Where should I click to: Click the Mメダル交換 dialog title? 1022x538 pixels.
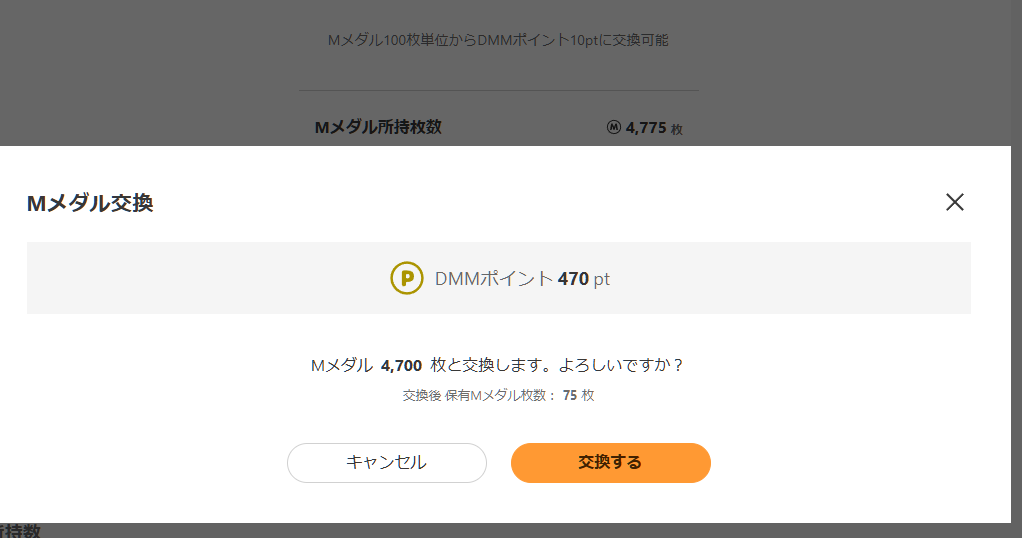[89, 204]
